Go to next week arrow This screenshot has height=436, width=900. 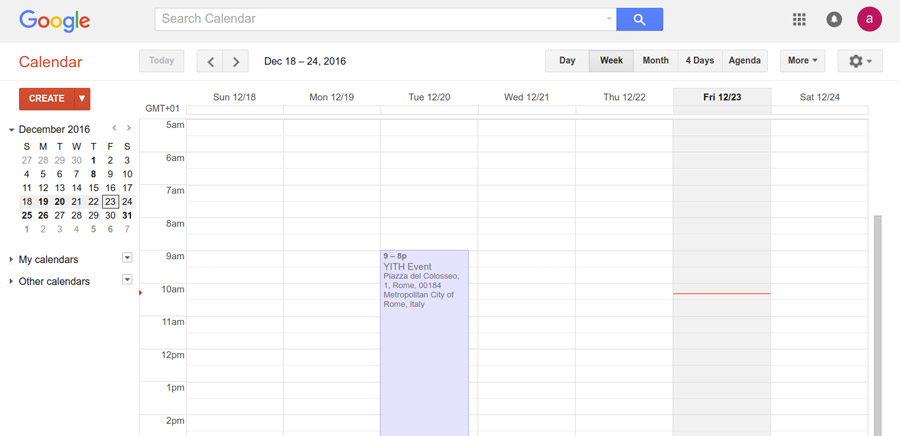tap(236, 61)
